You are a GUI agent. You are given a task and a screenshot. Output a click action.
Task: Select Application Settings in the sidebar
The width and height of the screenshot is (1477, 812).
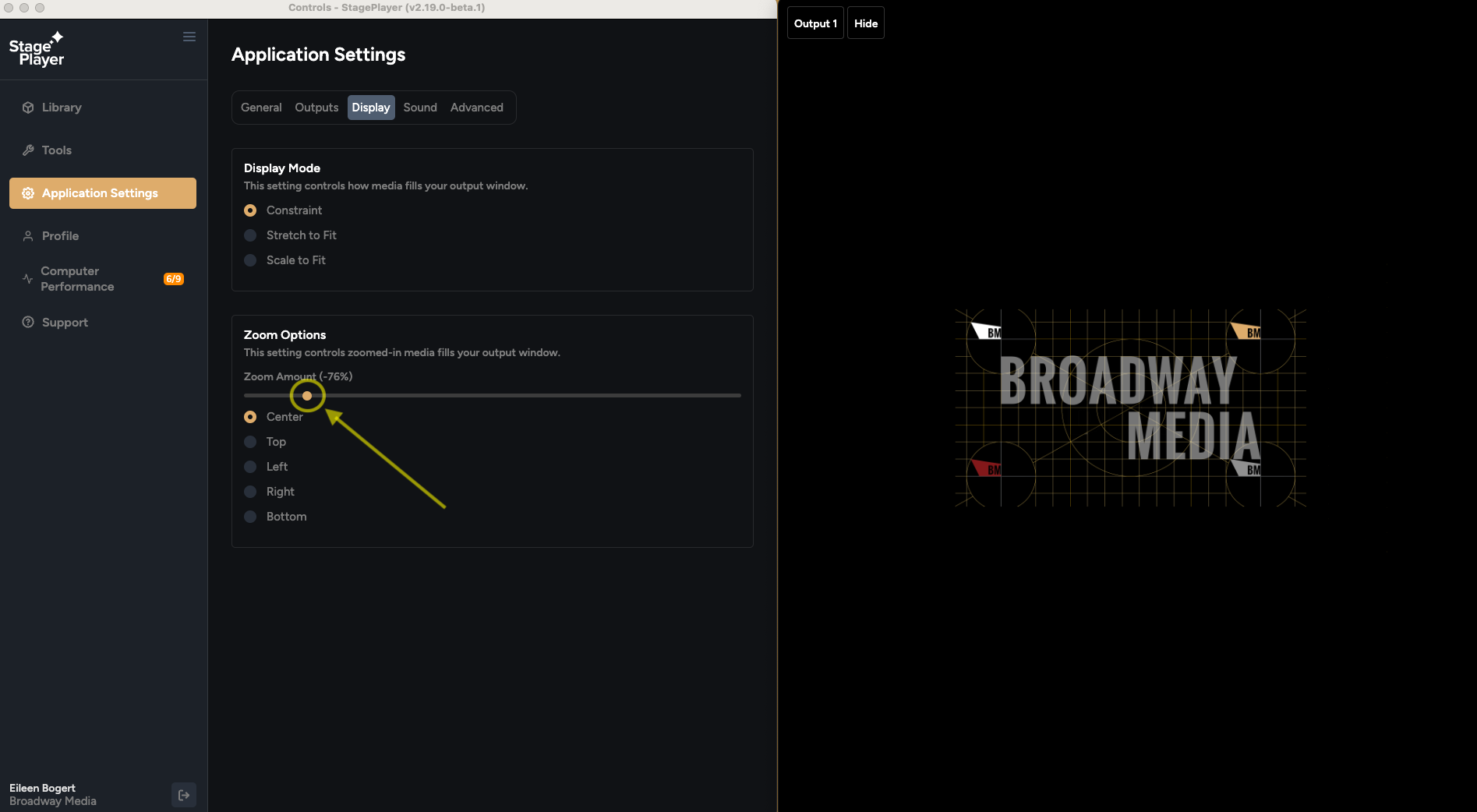click(103, 193)
